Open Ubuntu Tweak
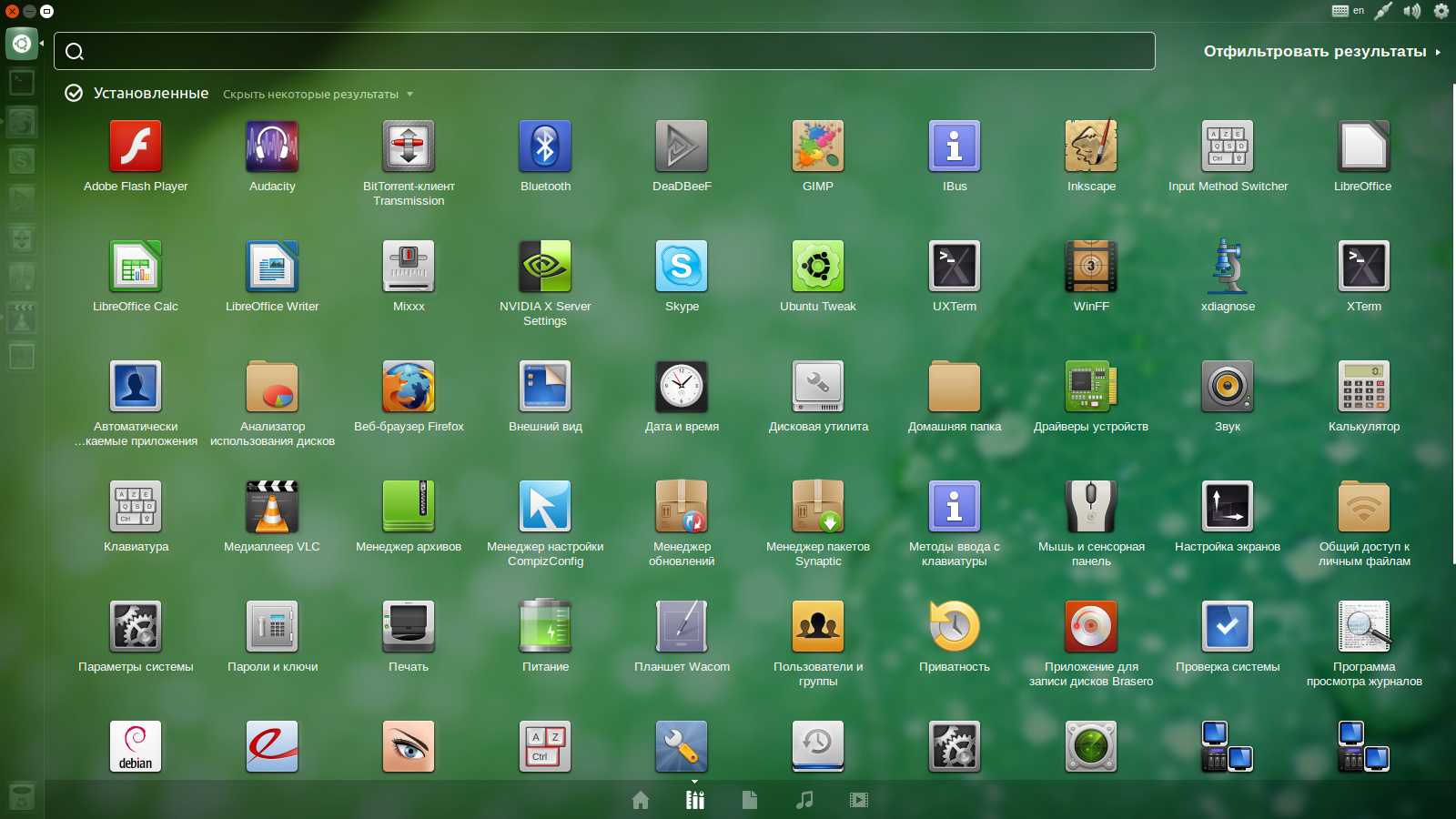The width and height of the screenshot is (1456, 819). tap(818, 267)
